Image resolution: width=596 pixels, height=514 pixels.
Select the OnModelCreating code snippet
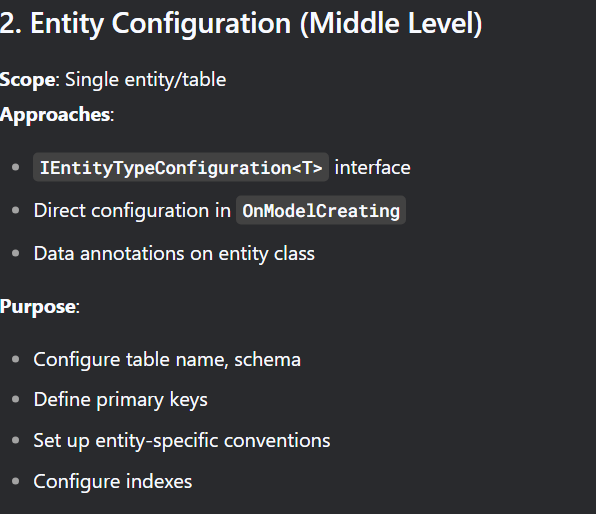pos(321,210)
